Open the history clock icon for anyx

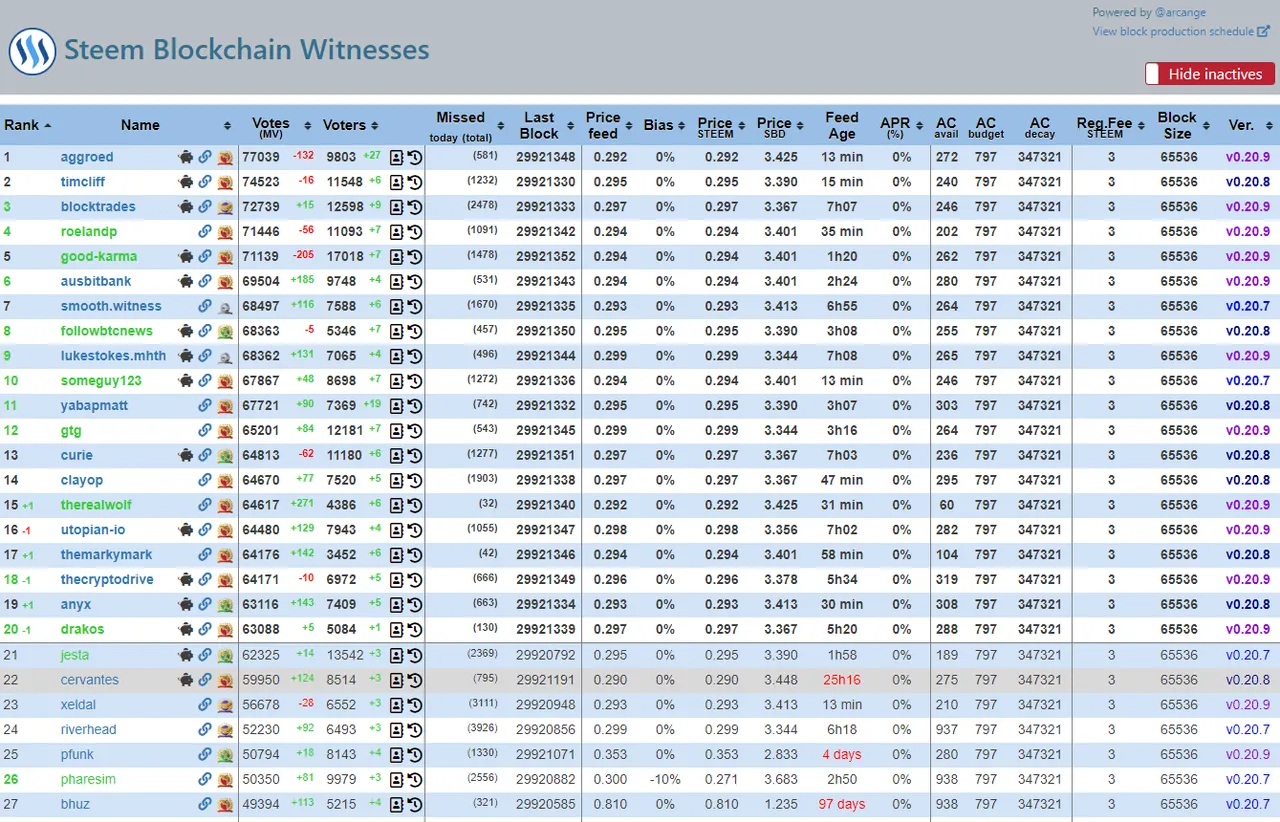[x=414, y=604]
